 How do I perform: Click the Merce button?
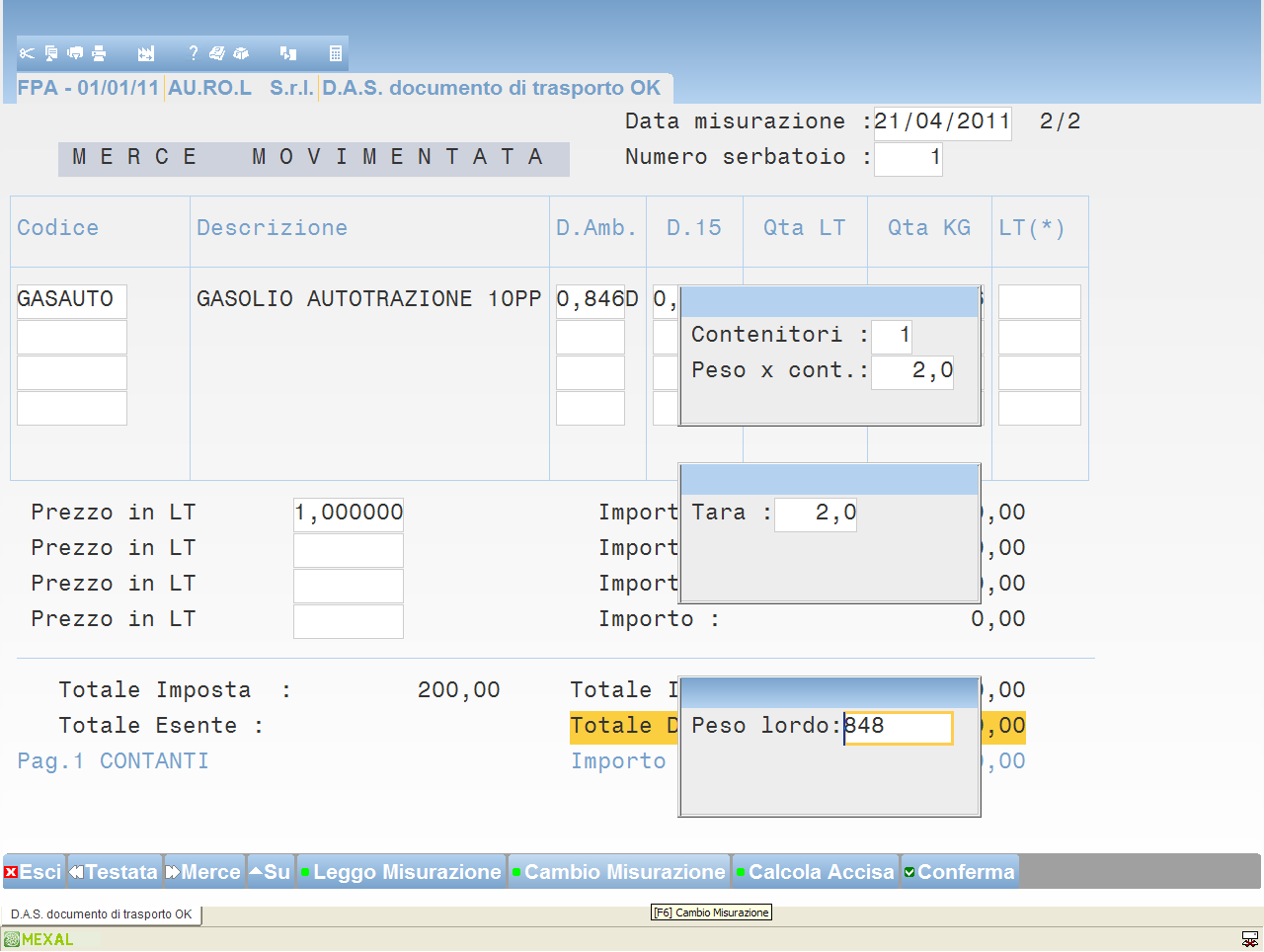click(x=204, y=872)
